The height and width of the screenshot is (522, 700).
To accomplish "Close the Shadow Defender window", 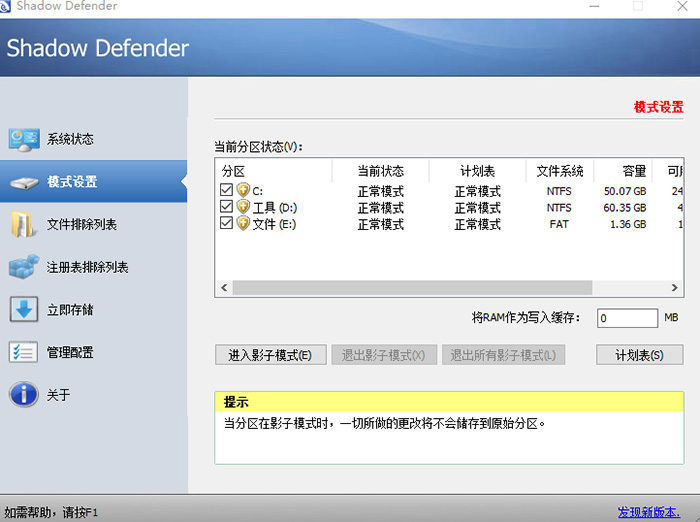I will [x=682, y=6].
